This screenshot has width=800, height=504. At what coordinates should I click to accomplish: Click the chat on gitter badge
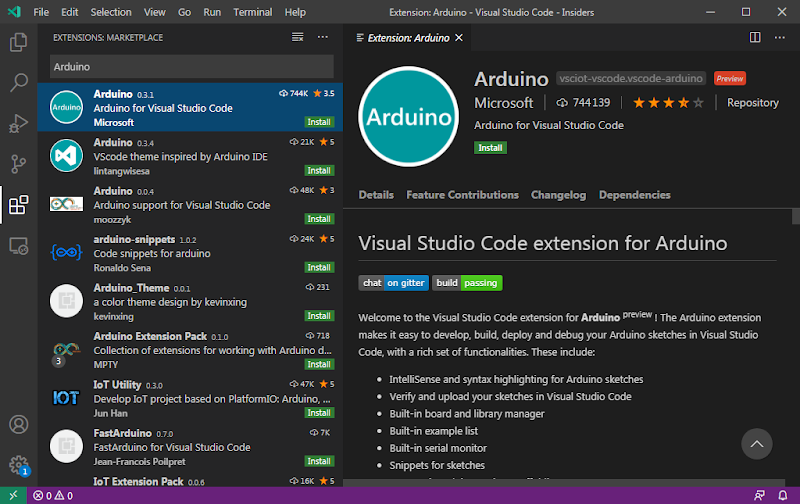pyautogui.click(x=393, y=283)
